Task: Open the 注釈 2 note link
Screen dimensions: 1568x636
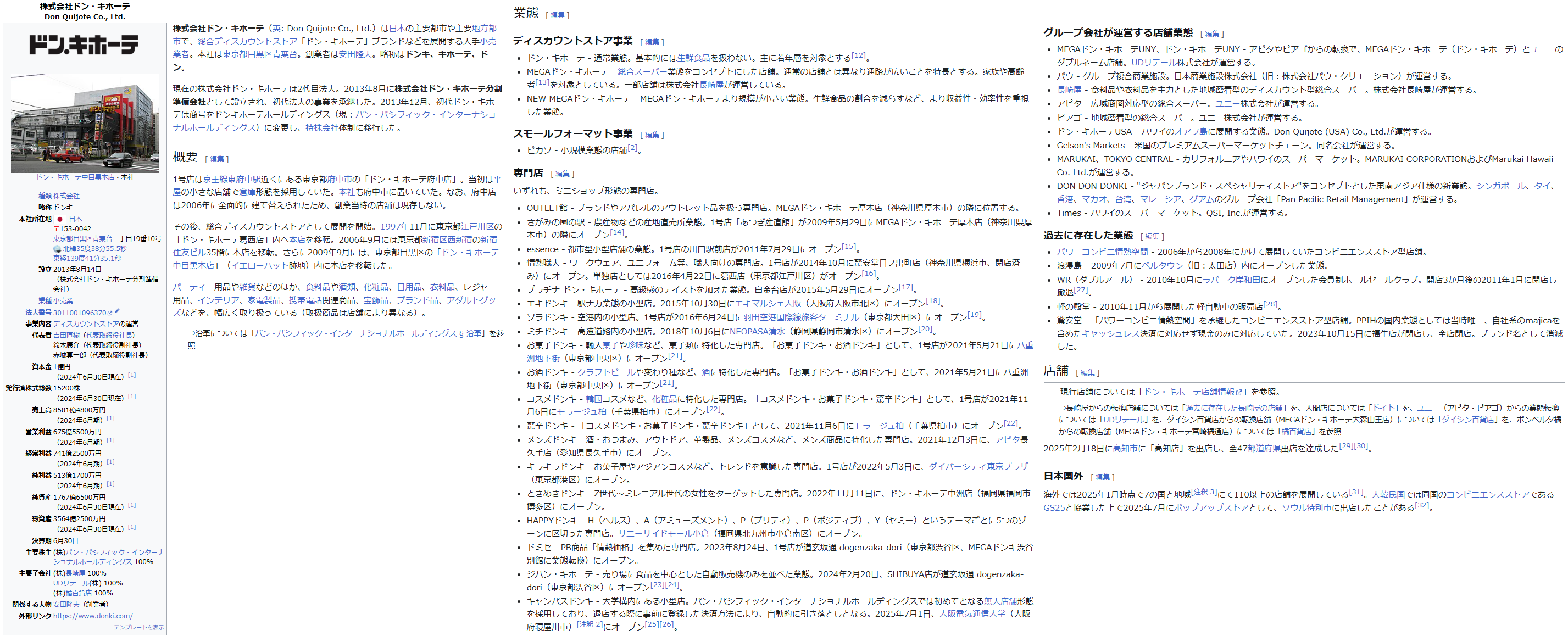Action: point(590,624)
